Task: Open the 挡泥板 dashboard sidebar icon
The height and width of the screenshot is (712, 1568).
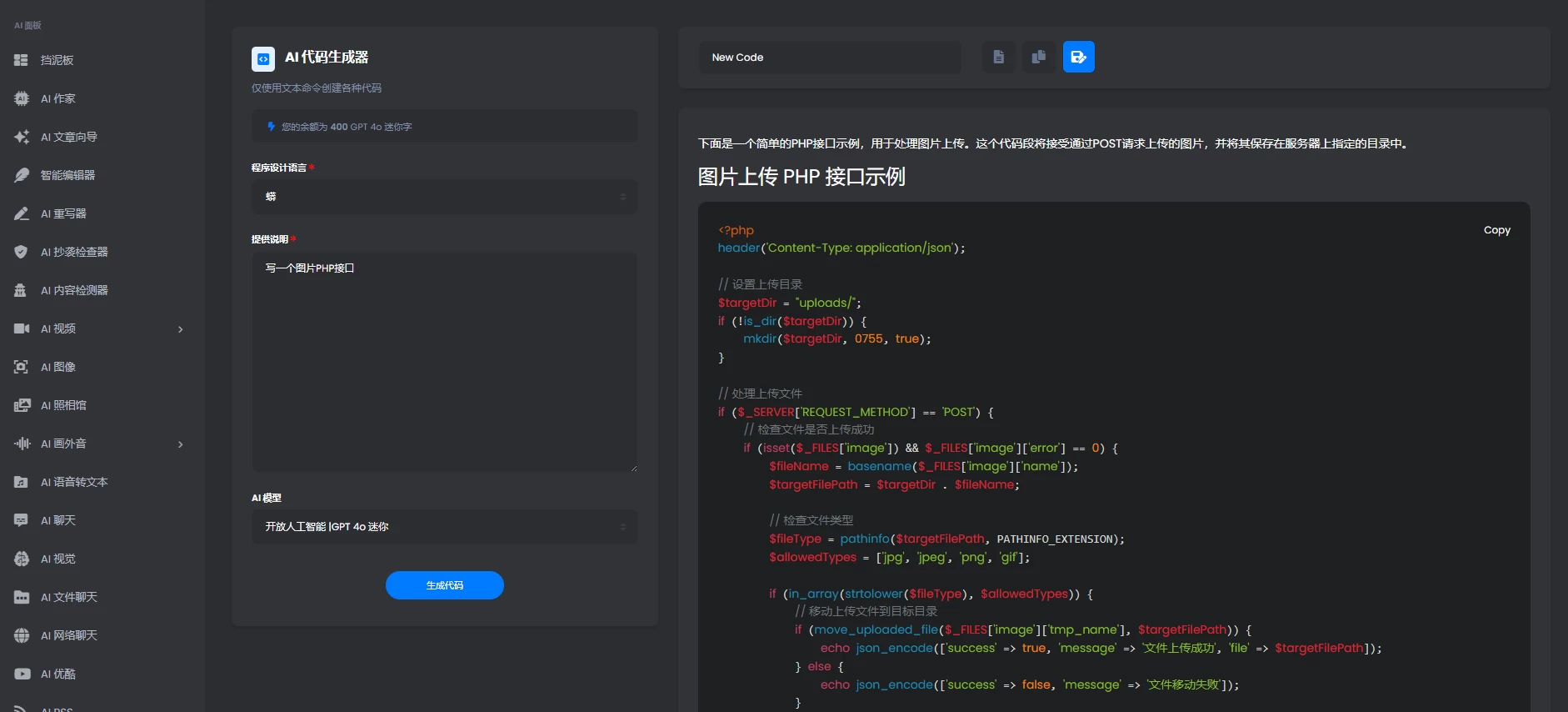Action: [x=22, y=60]
